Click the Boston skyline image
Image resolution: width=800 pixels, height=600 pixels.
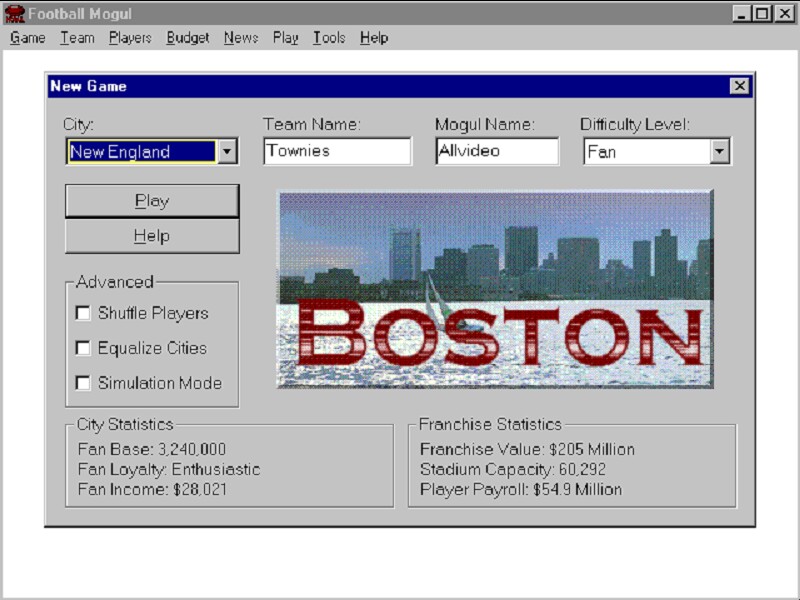[x=495, y=289]
